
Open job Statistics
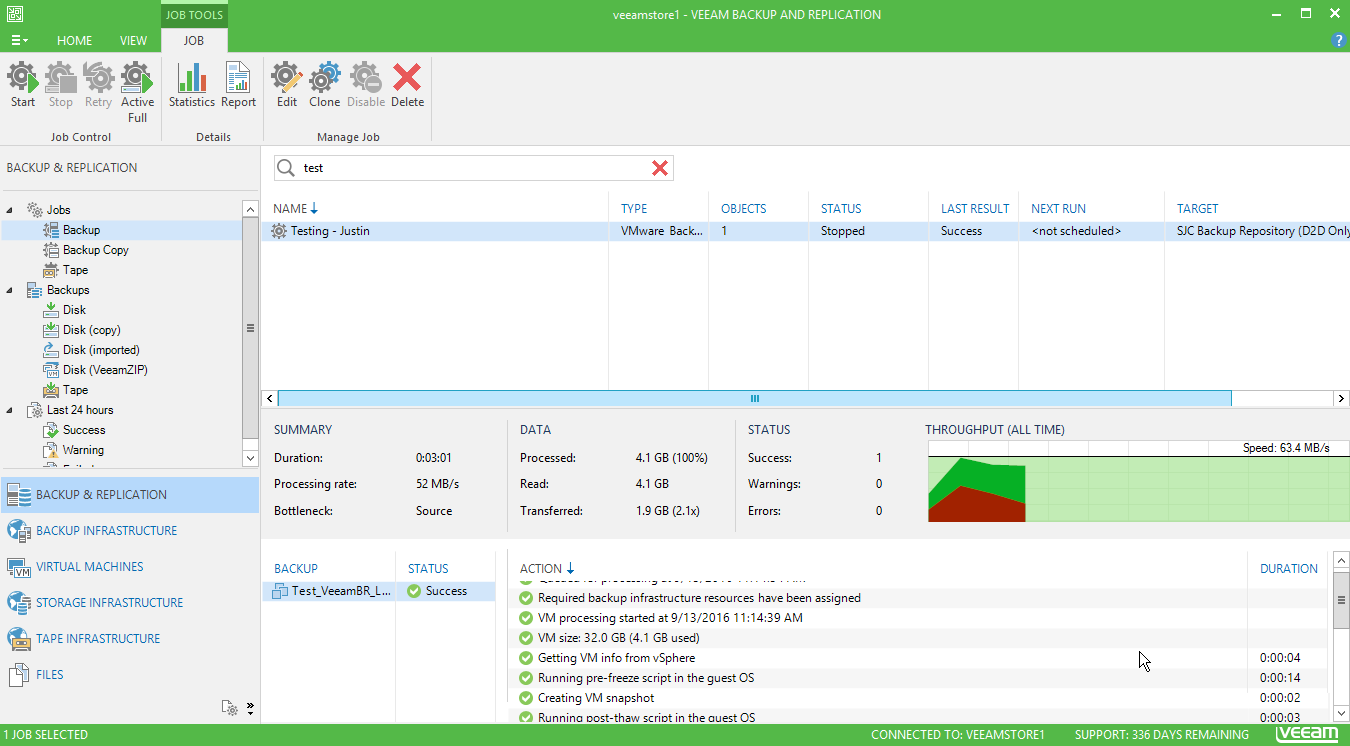tap(191, 85)
